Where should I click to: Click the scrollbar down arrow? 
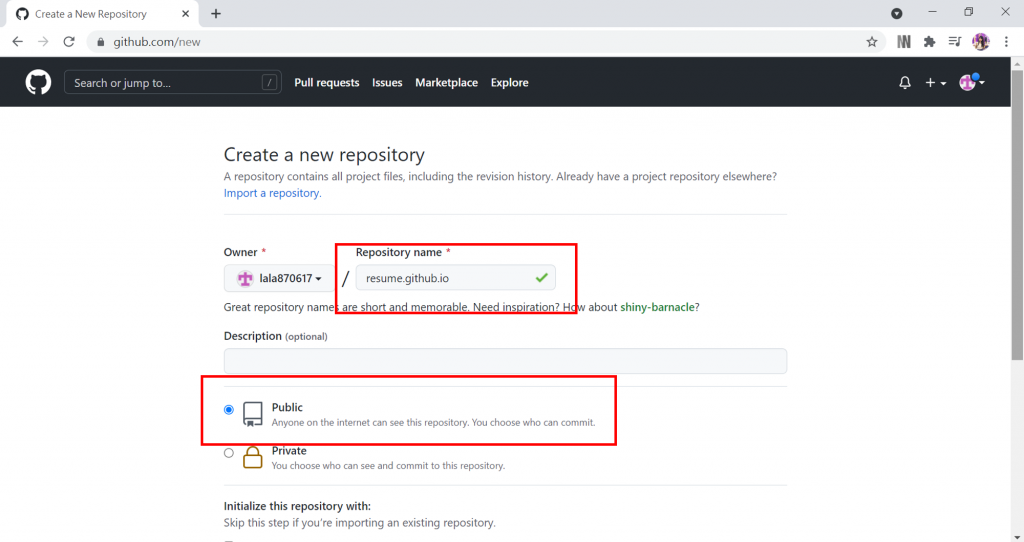click(x=1017, y=537)
